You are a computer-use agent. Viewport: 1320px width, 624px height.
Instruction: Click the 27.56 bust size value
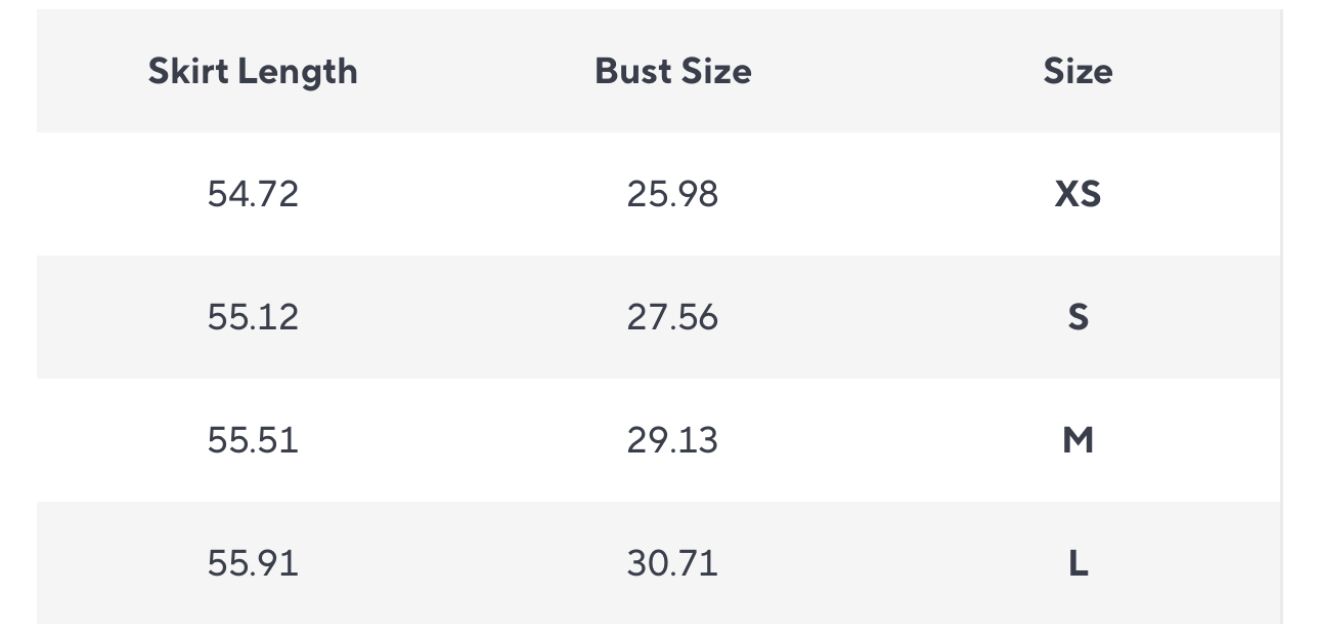coord(673,317)
